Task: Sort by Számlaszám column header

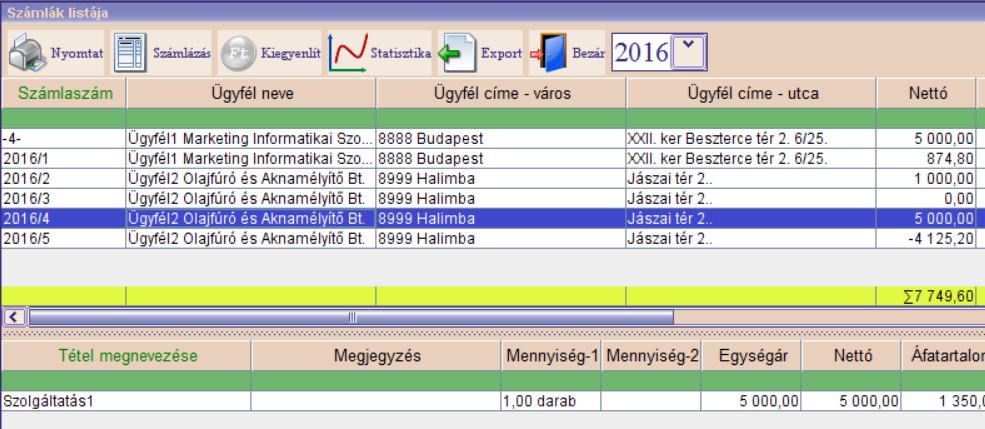Action: click(x=64, y=93)
